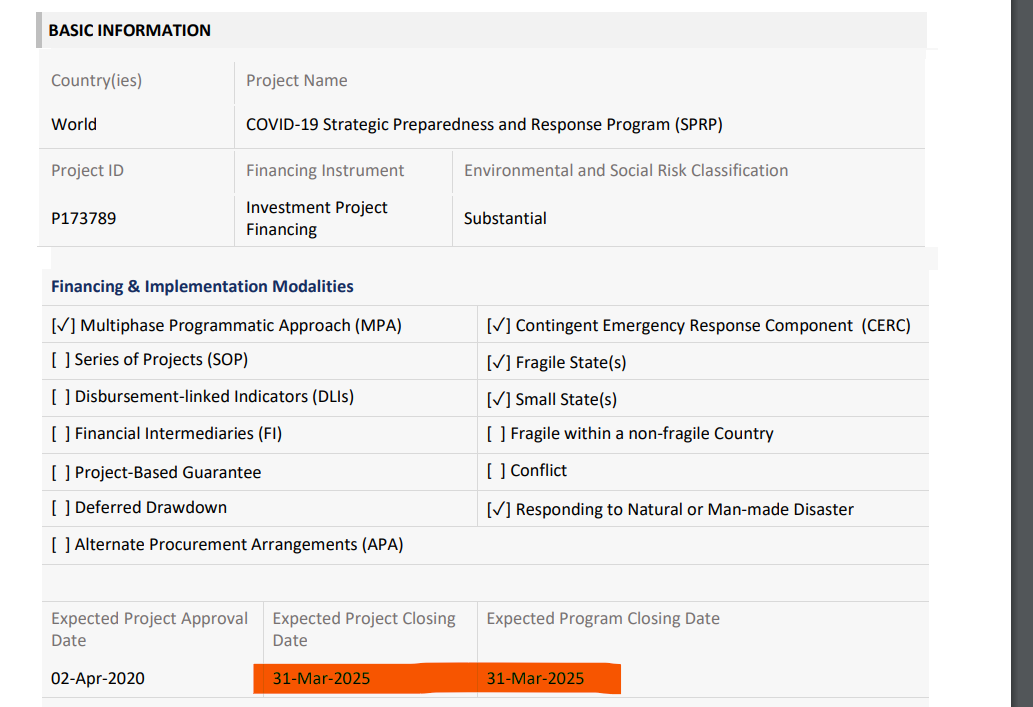Image resolution: width=1033 pixels, height=707 pixels.
Task: Click the Project ID field label
Action: point(88,171)
